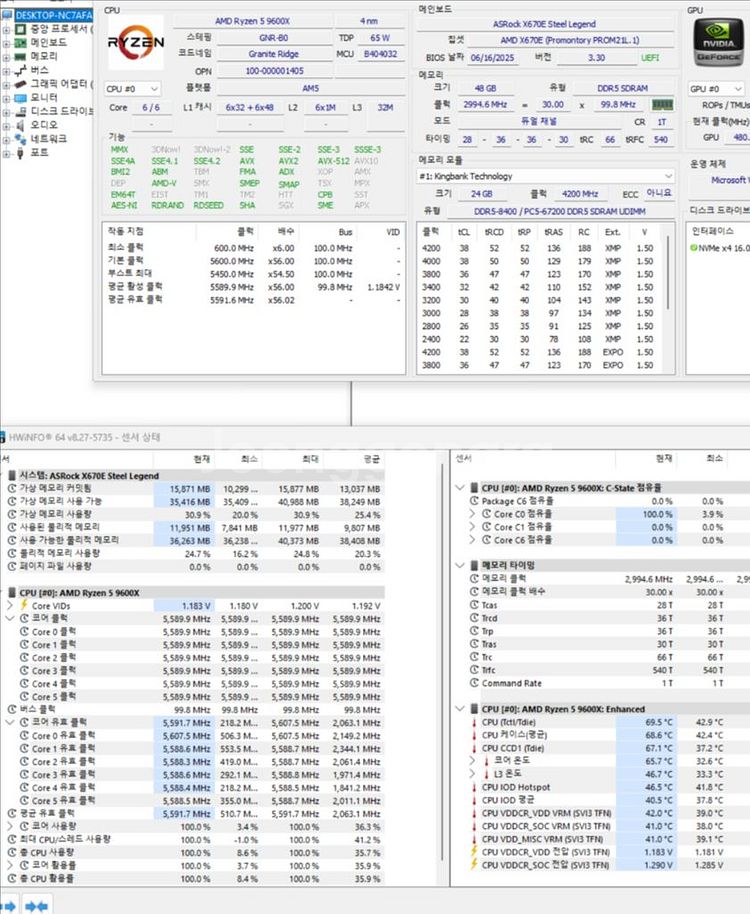This screenshot has height=914, width=750.
Task: Click the double left-right arrows bottom toolbar icon
Action: (37, 906)
